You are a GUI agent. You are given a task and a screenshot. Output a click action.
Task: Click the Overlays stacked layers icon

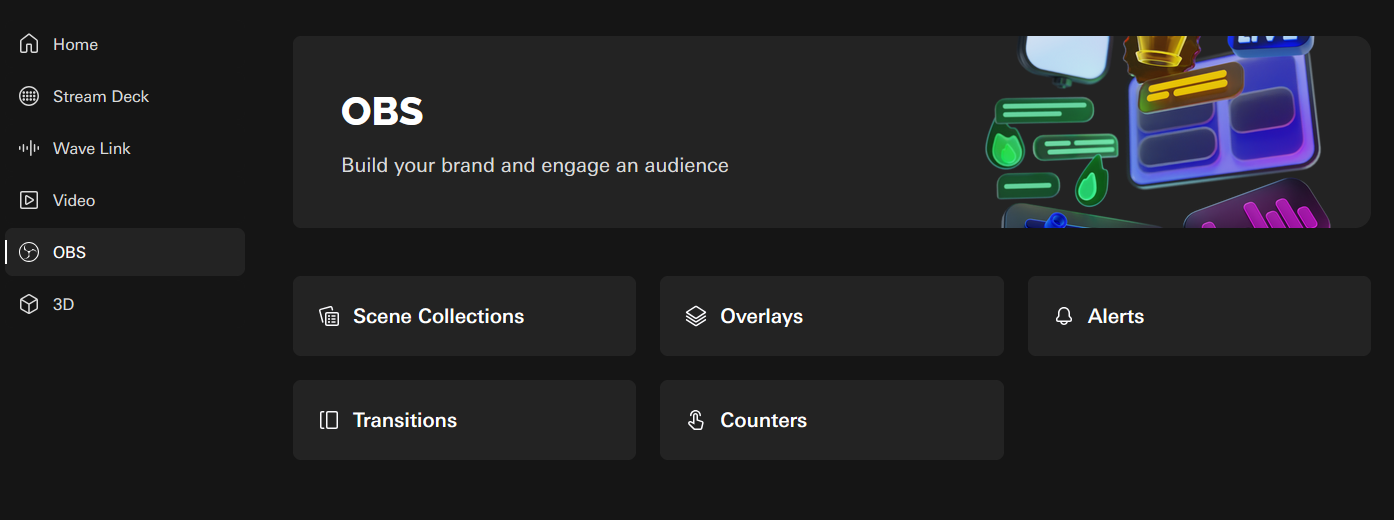[696, 316]
